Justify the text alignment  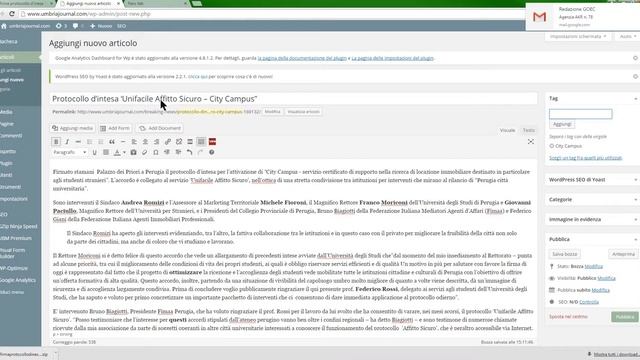click(x=106, y=152)
